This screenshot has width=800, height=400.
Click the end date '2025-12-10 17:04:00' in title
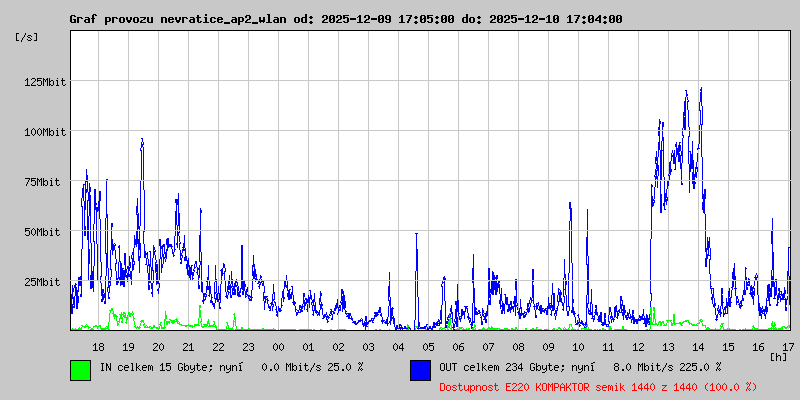[x=556, y=19]
